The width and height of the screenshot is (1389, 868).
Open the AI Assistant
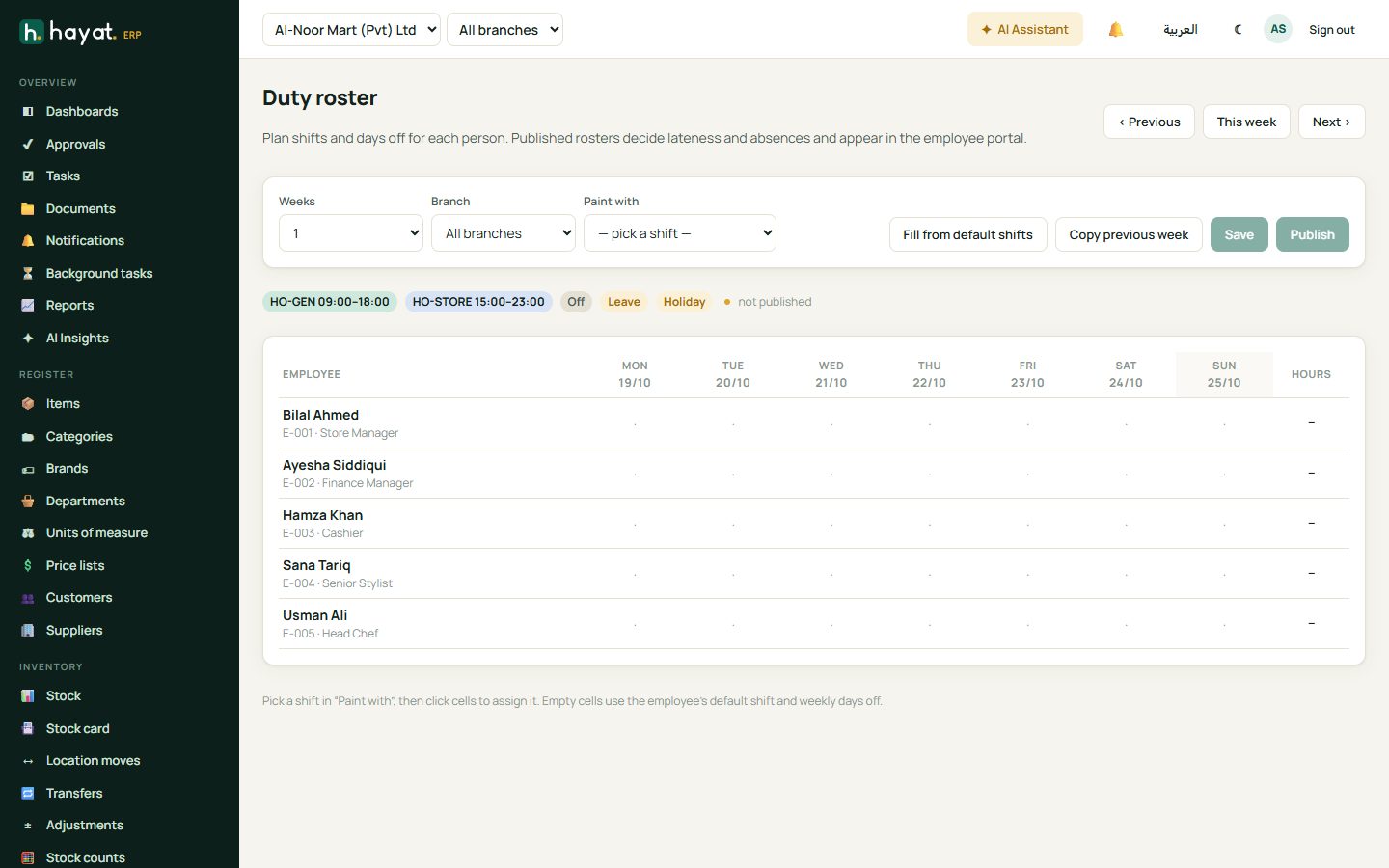click(x=1025, y=30)
